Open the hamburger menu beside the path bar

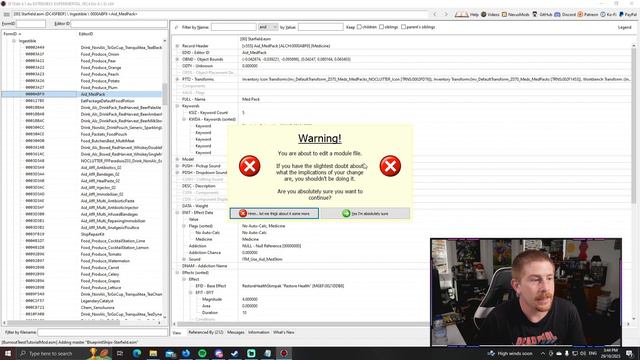(x=7, y=14)
